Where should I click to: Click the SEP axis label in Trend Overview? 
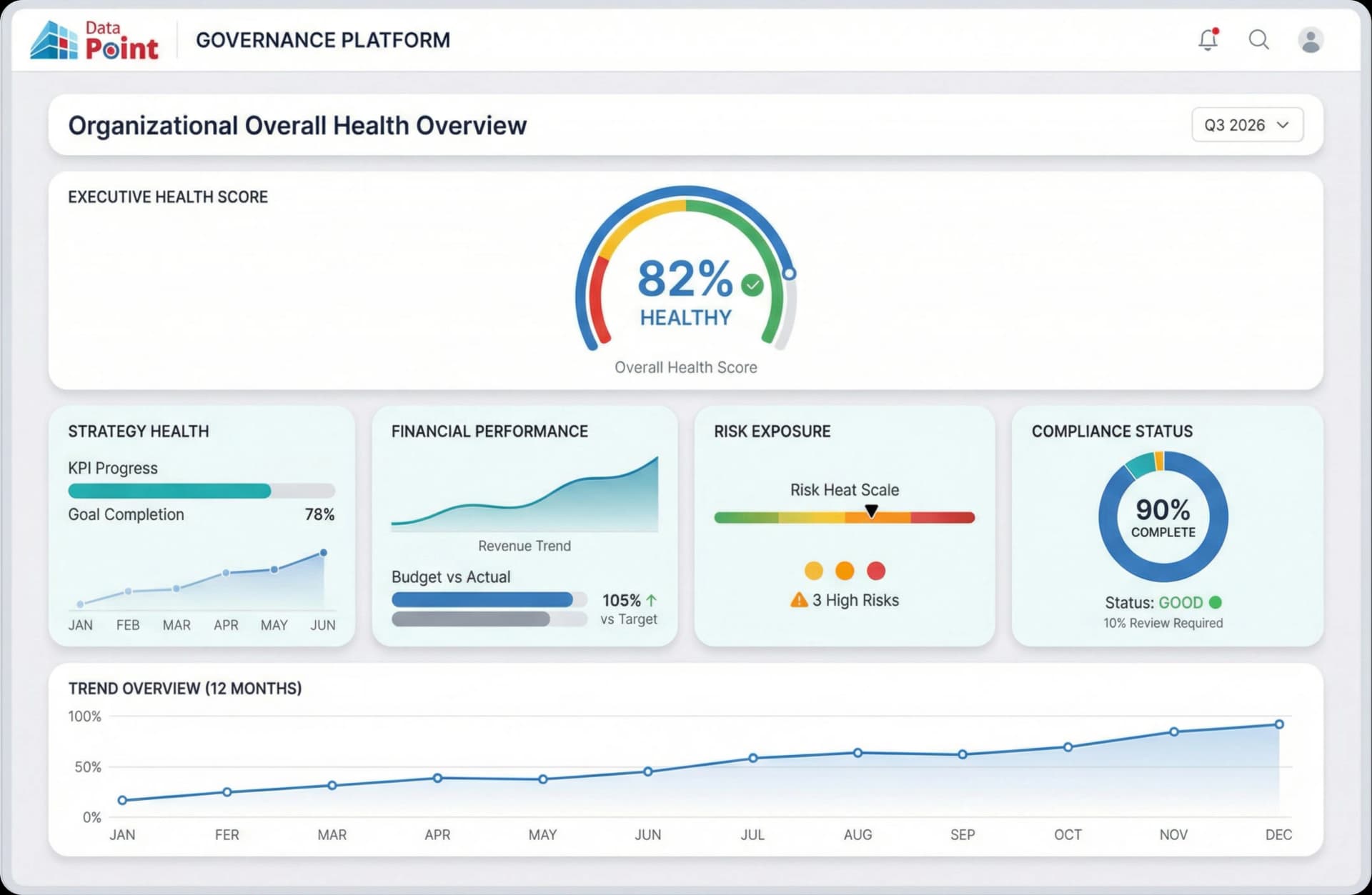tap(963, 834)
